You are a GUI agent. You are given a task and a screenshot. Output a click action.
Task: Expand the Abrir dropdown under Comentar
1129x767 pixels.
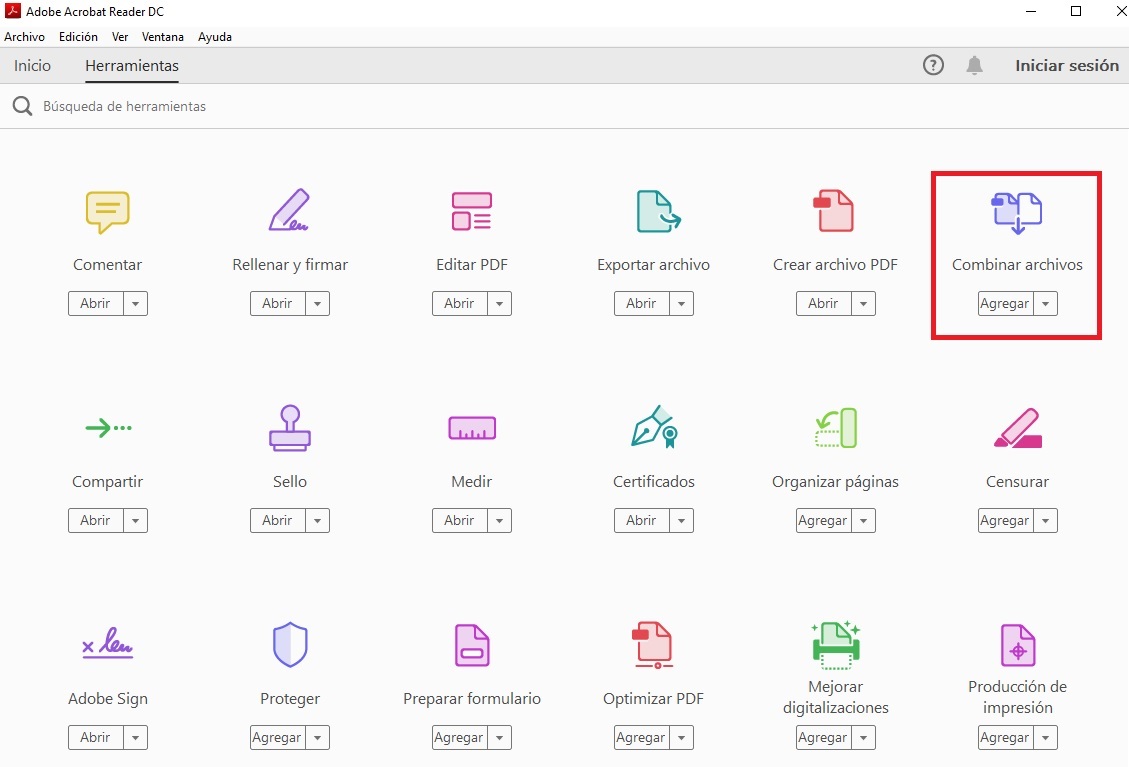tap(135, 303)
